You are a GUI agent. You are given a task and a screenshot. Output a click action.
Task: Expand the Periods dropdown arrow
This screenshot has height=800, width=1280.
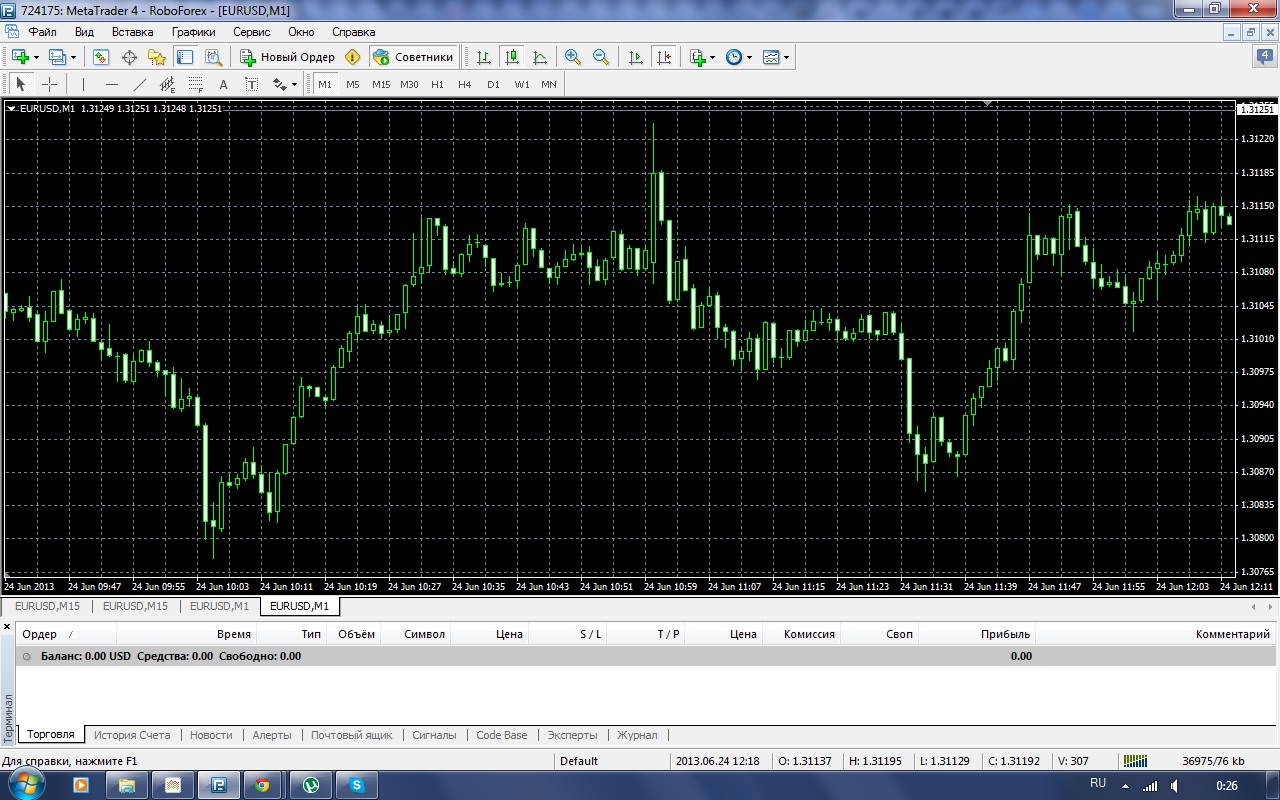(x=750, y=57)
